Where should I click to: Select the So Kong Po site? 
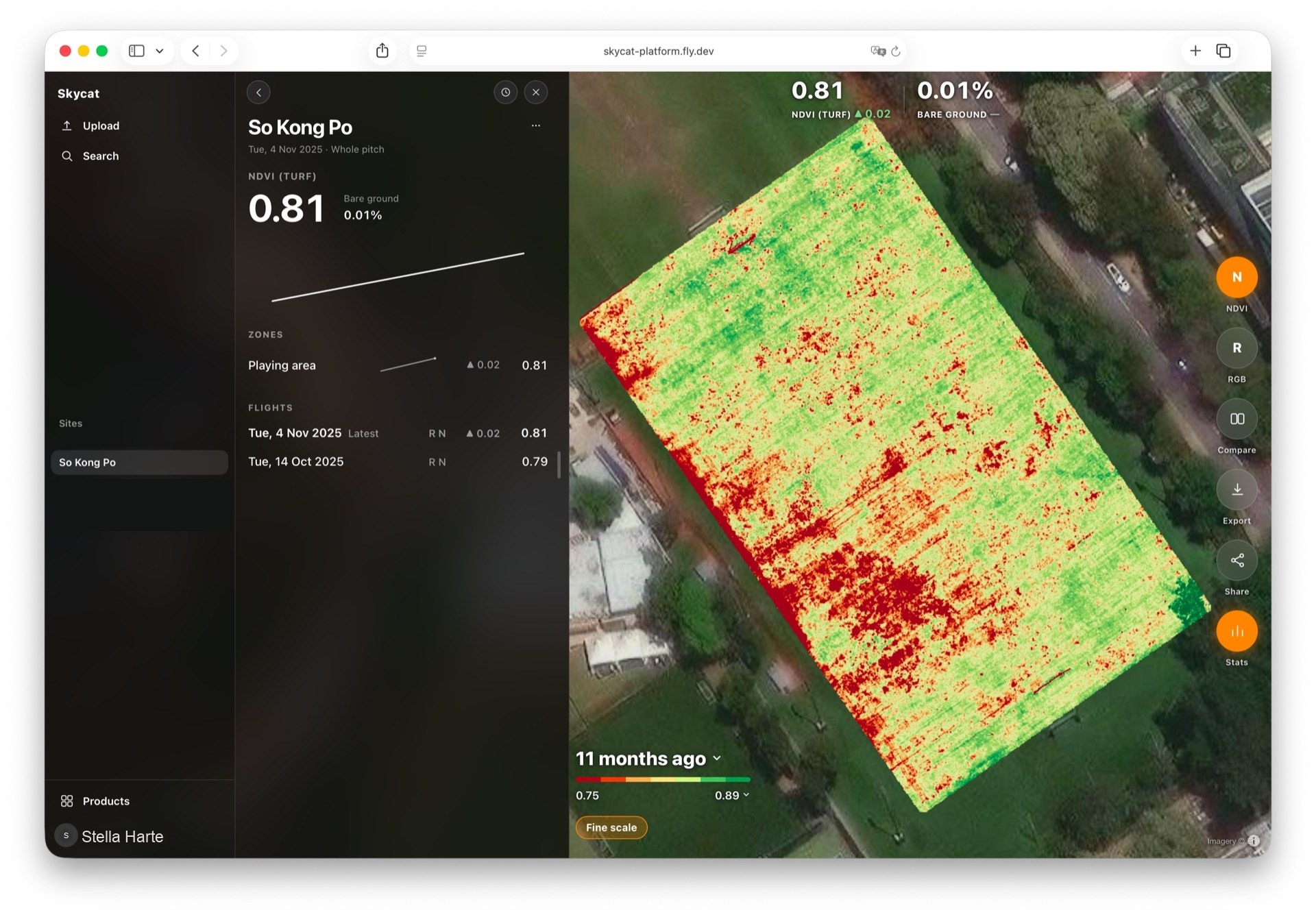coord(140,463)
